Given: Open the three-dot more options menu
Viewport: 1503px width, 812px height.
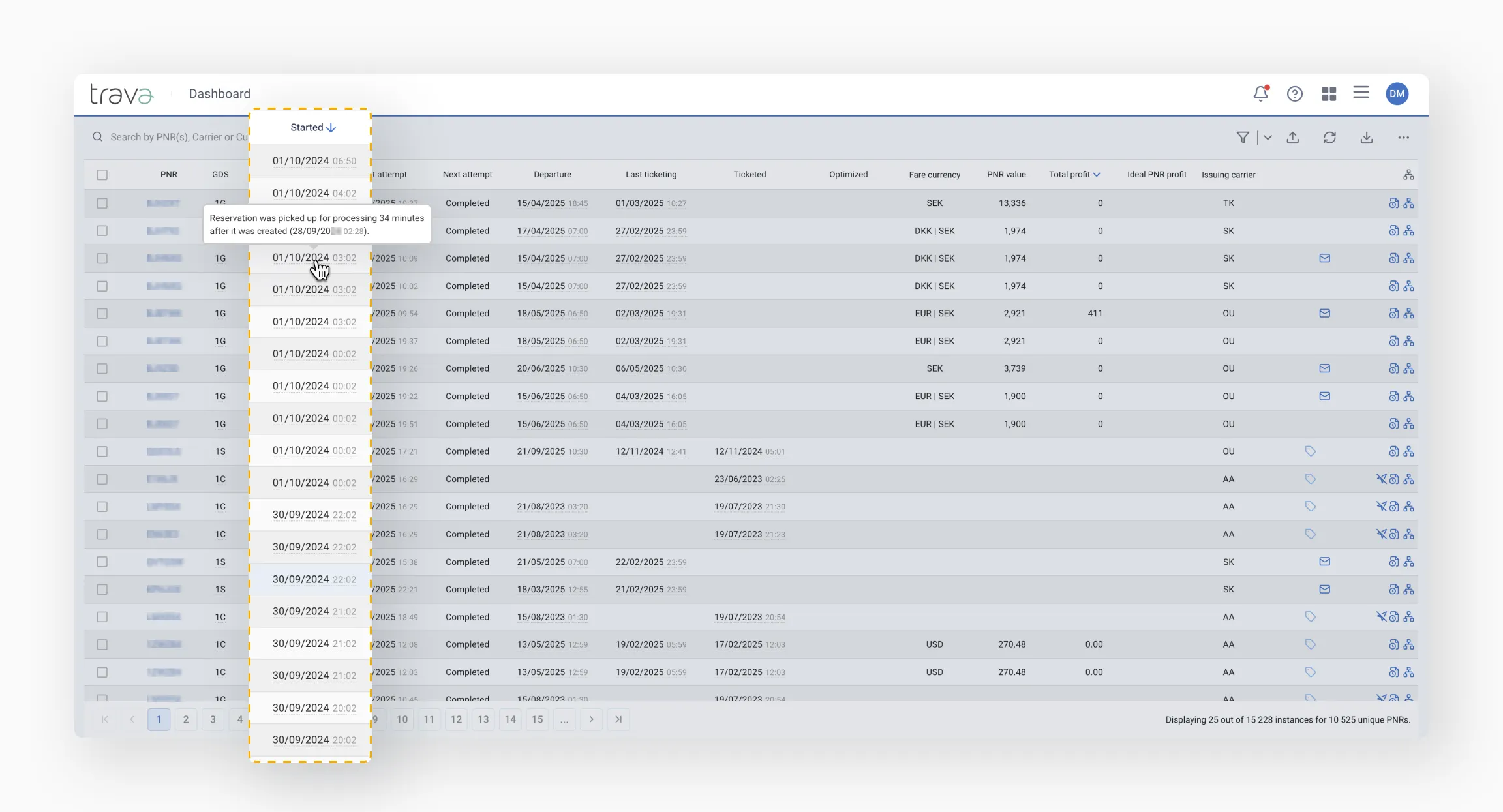Looking at the screenshot, I should [x=1404, y=138].
